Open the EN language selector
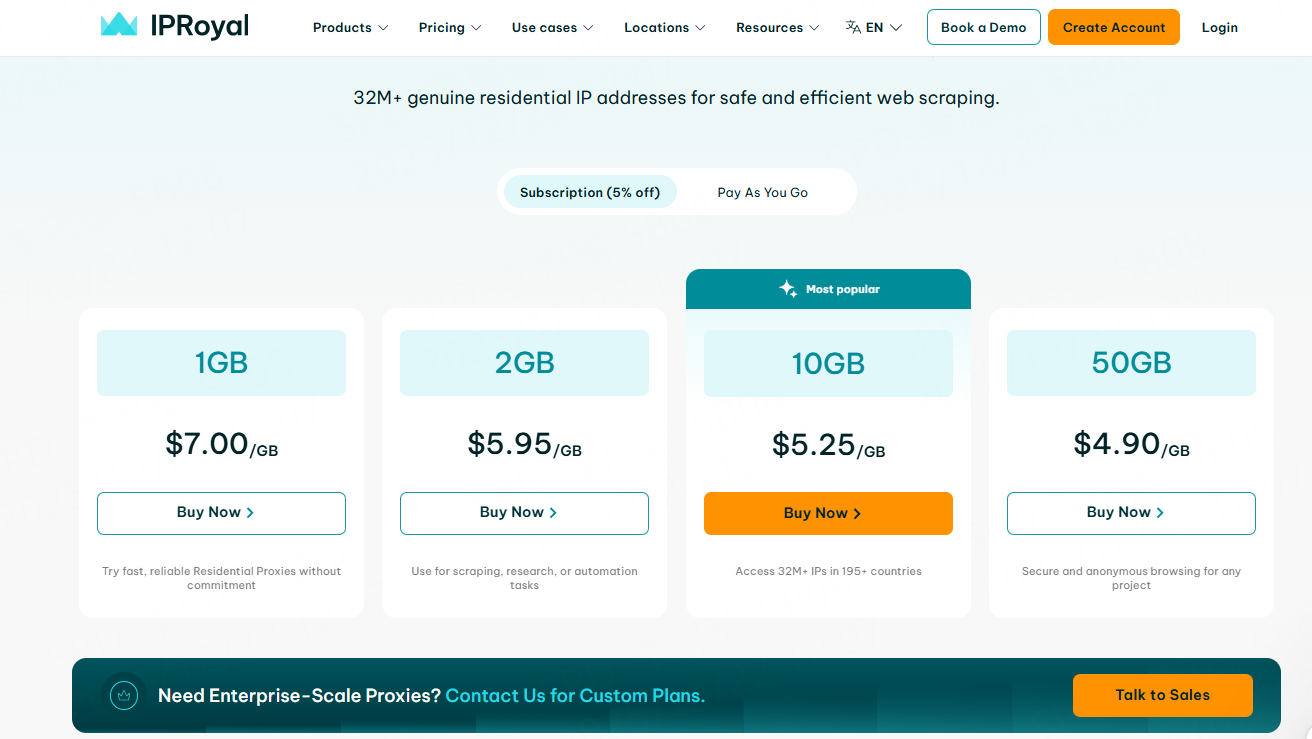Viewport: 1312px width, 739px height. tap(883, 28)
